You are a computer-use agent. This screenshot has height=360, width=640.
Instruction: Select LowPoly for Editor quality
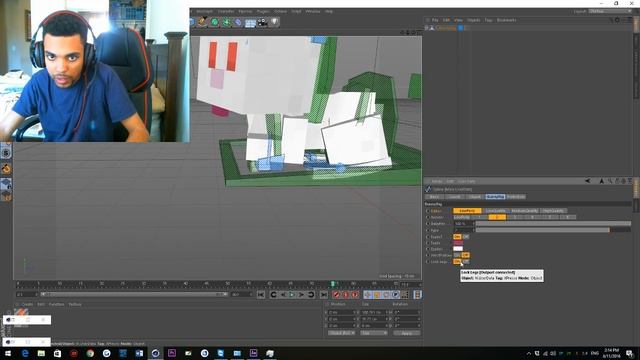(x=467, y=211)
